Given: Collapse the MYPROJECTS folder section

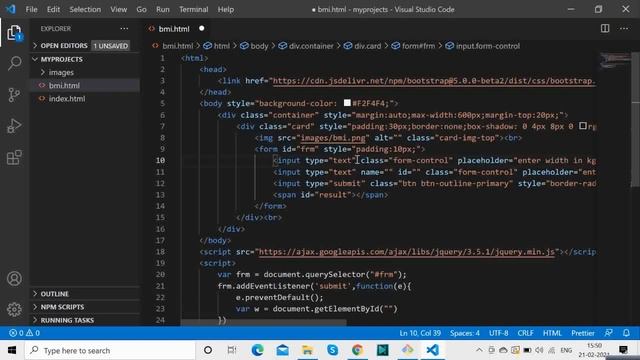Looking at the screenshot, I should coord(85,59).
